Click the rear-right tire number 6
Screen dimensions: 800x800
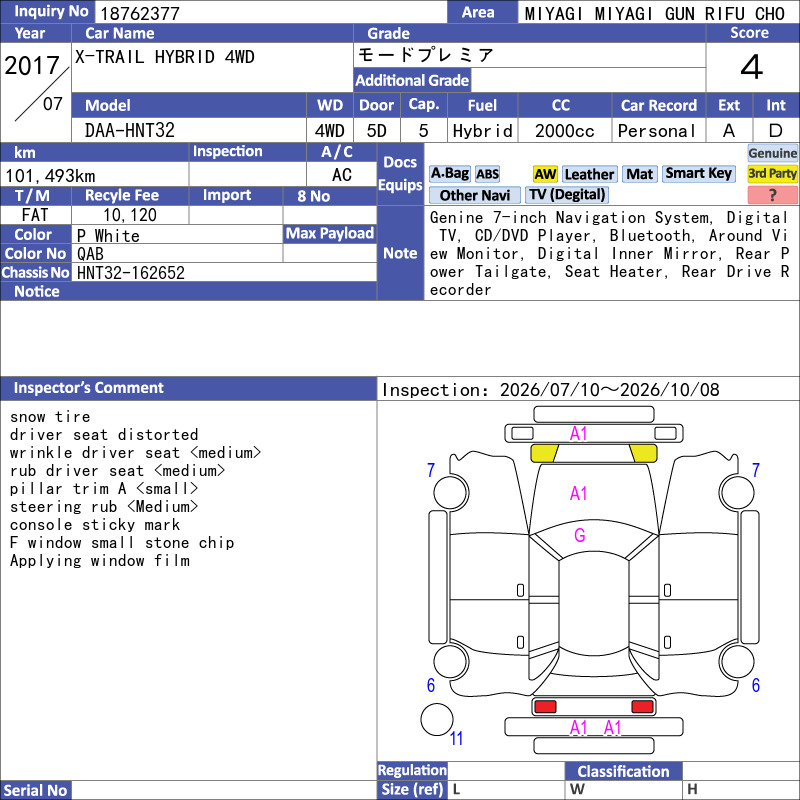(x=756, y=685)
